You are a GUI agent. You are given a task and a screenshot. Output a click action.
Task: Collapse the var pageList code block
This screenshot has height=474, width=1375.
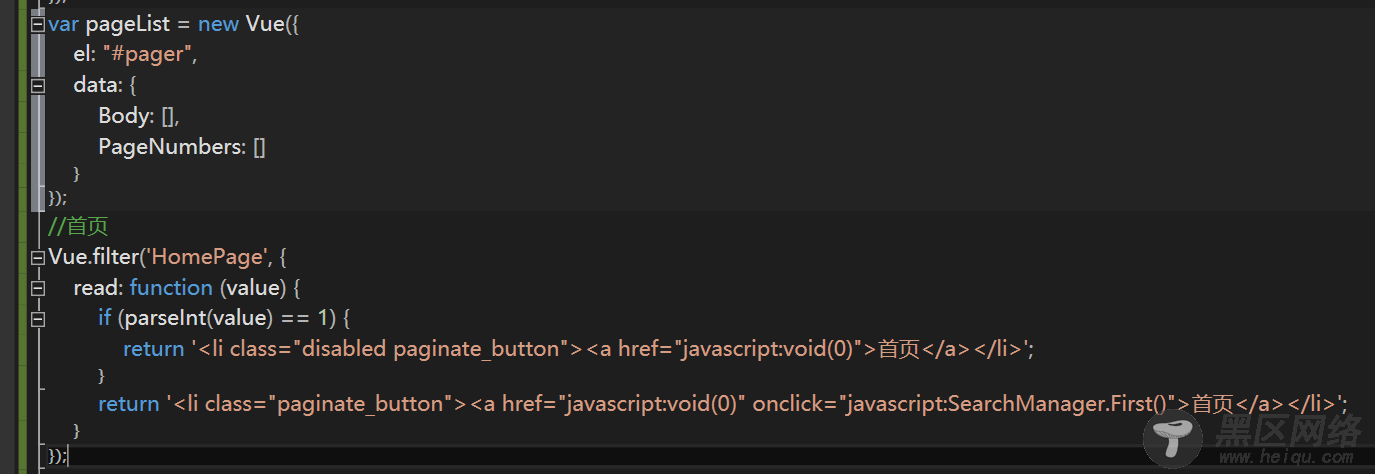(x=38, y=24)
